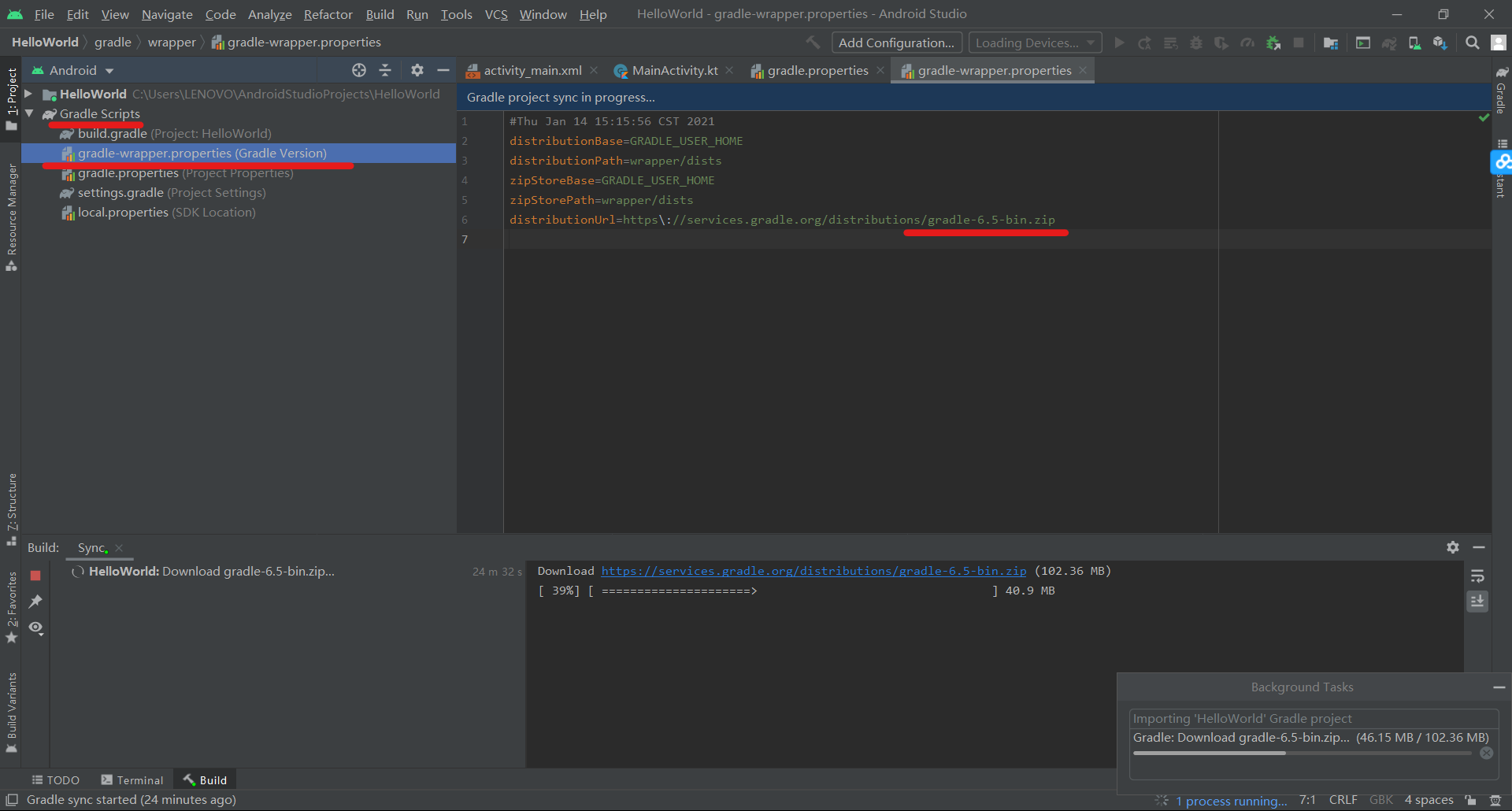The width and height of the screenshot is (1512, 811).
Task: Open Search Everywhere with the magnifier icon
Action: [x=1472, y=43]
